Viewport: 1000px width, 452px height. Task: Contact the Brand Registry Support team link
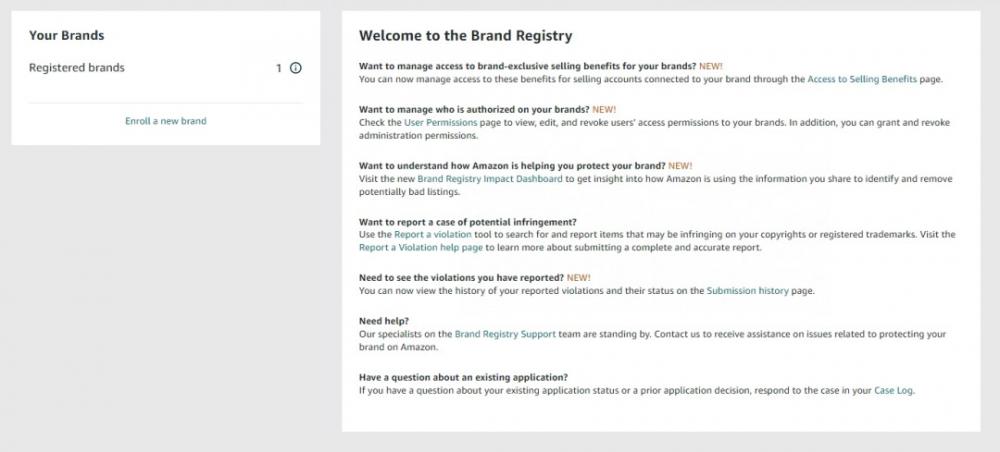tap(505, 334)
